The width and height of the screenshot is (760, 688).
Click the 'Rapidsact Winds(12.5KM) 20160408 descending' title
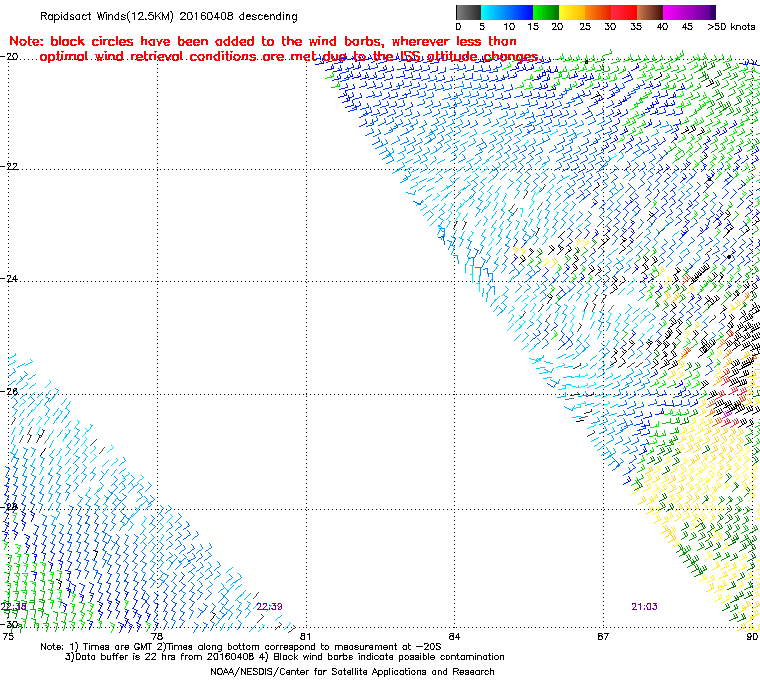(169, 16)
